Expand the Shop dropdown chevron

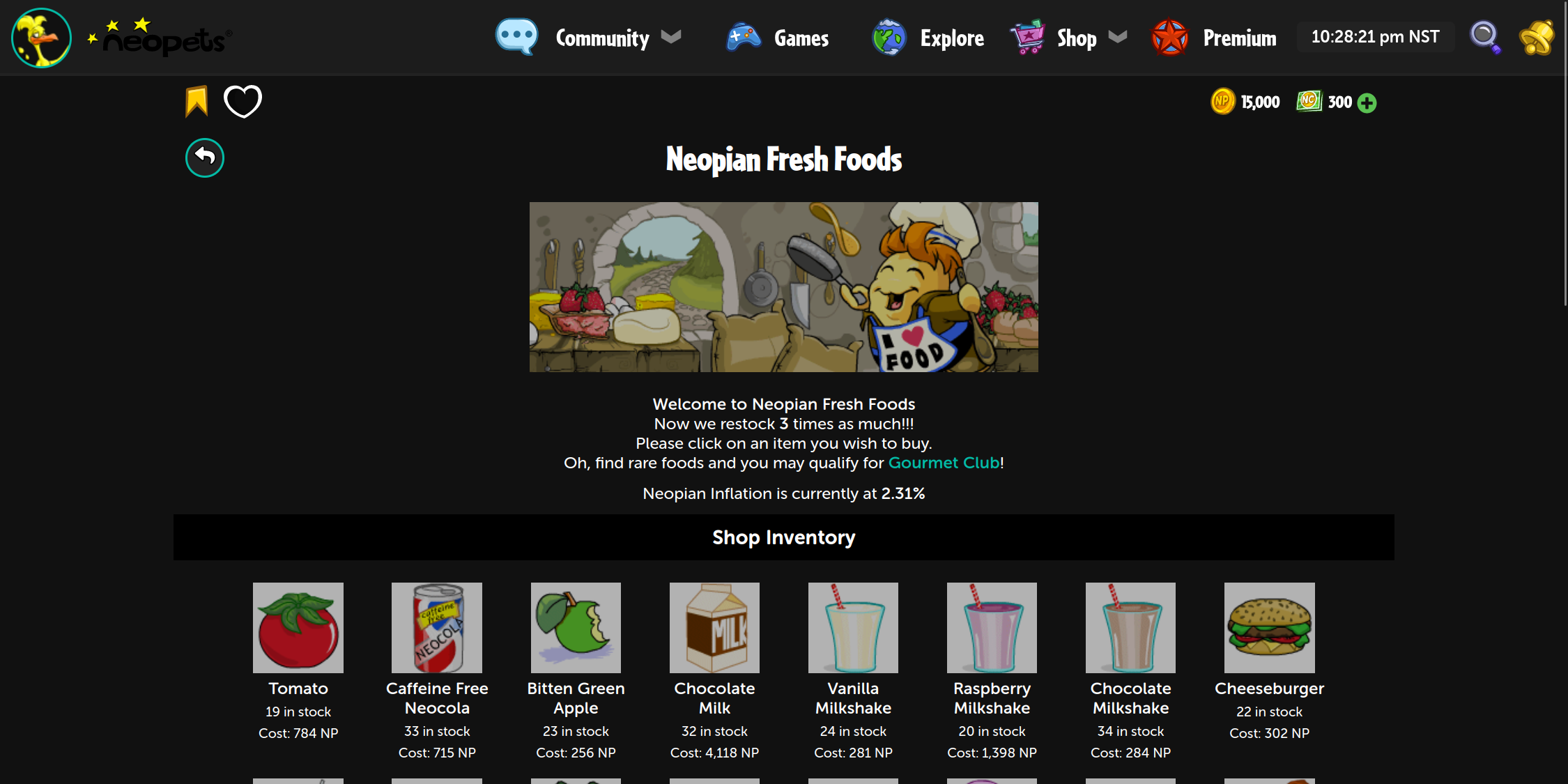click(1118, 37)
